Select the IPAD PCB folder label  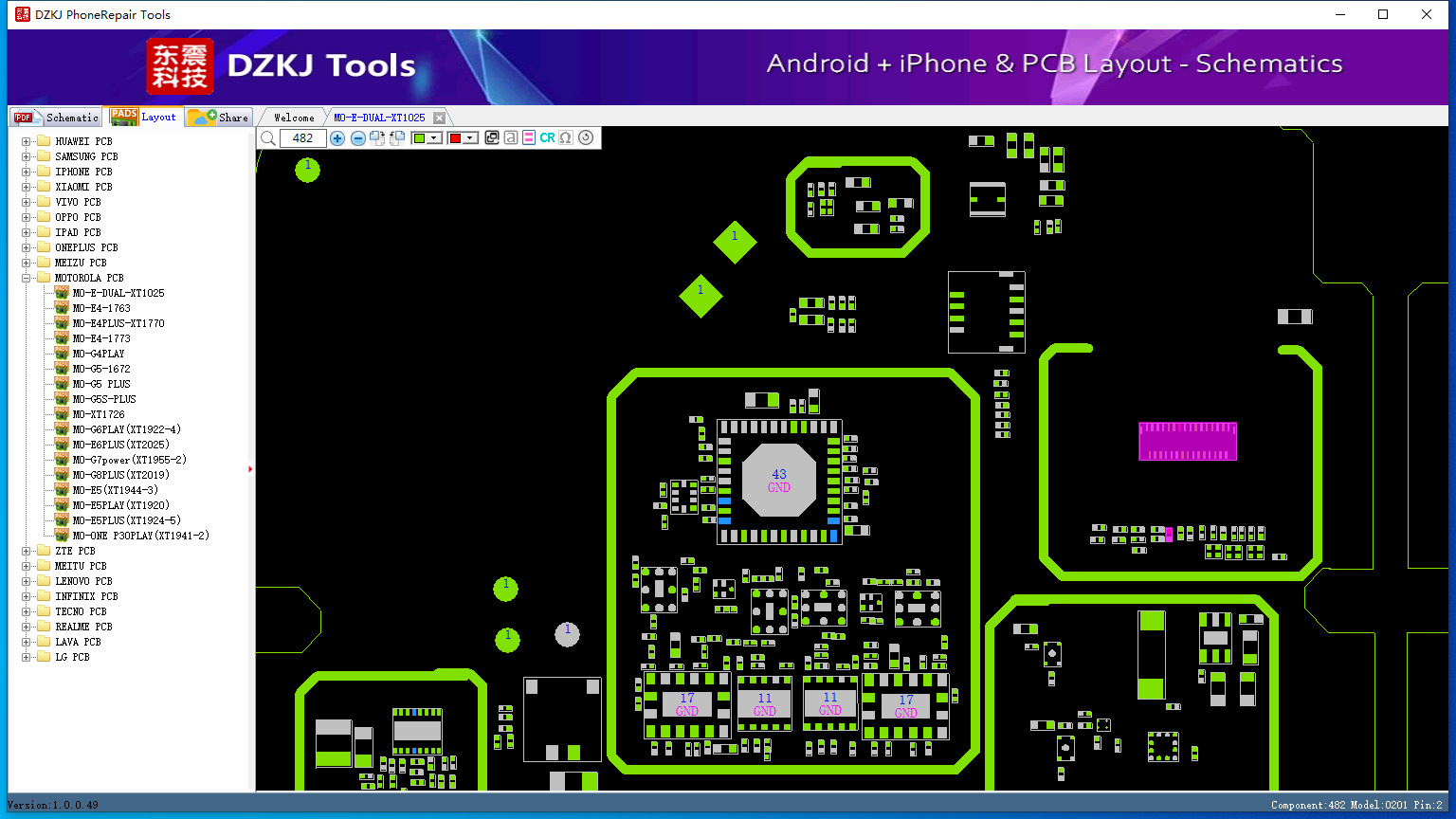78,232
